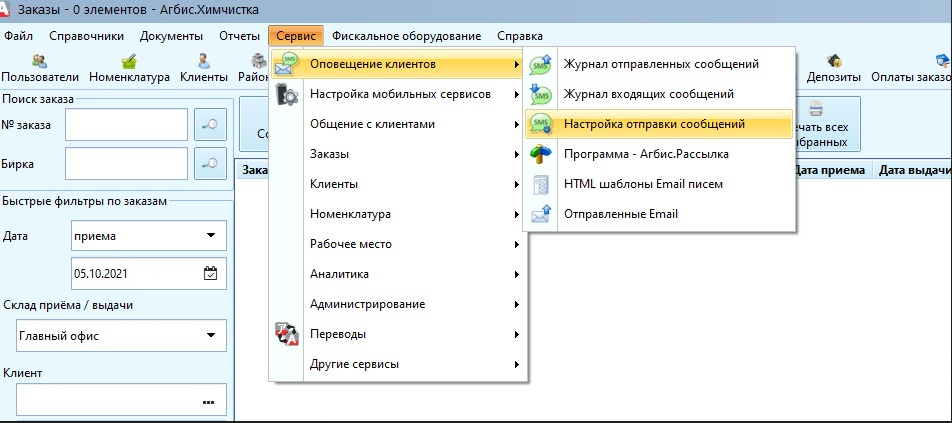Collapse the opened Сервис menu

point(296,36)
